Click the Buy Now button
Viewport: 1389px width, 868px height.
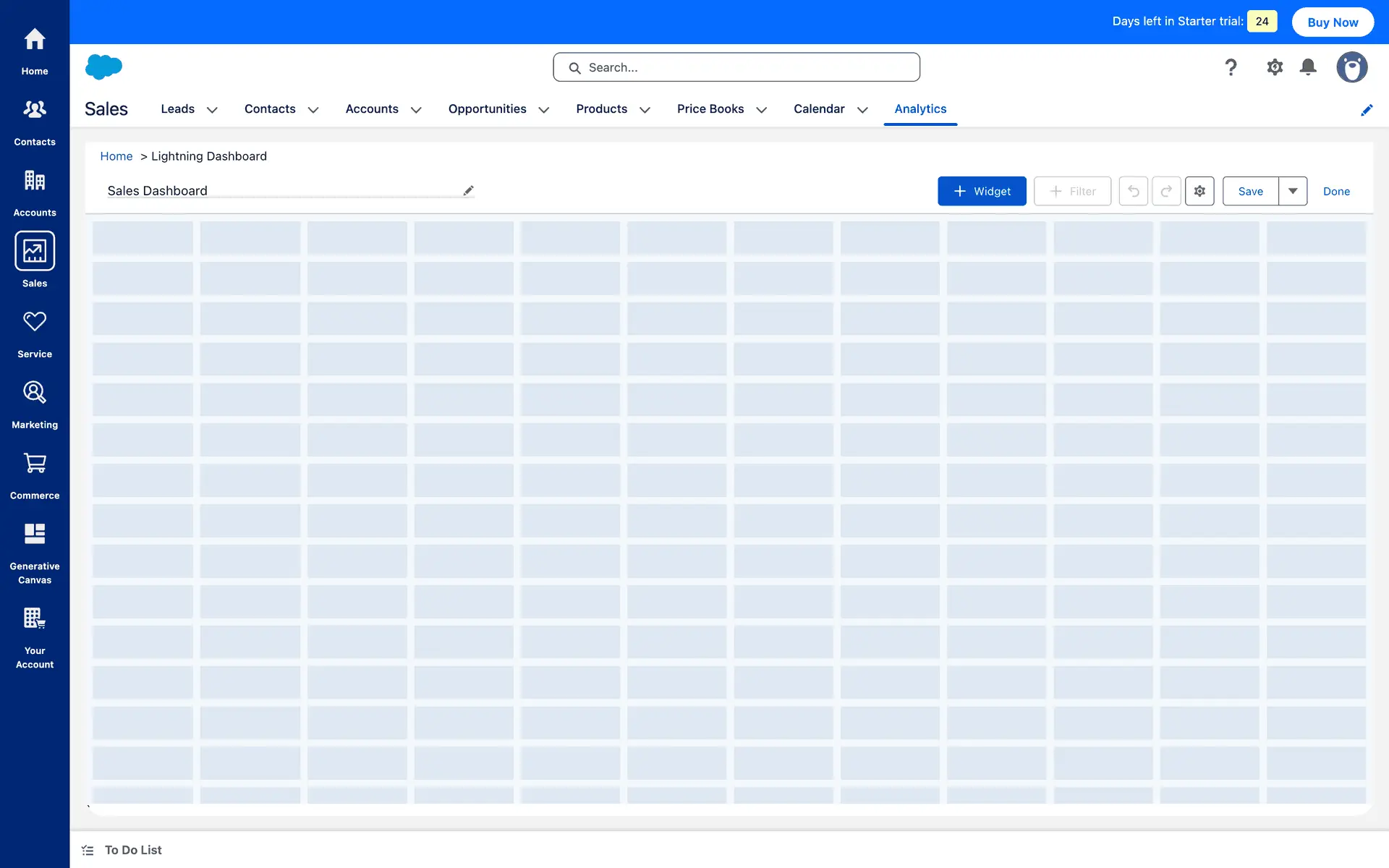point(1333,22)
